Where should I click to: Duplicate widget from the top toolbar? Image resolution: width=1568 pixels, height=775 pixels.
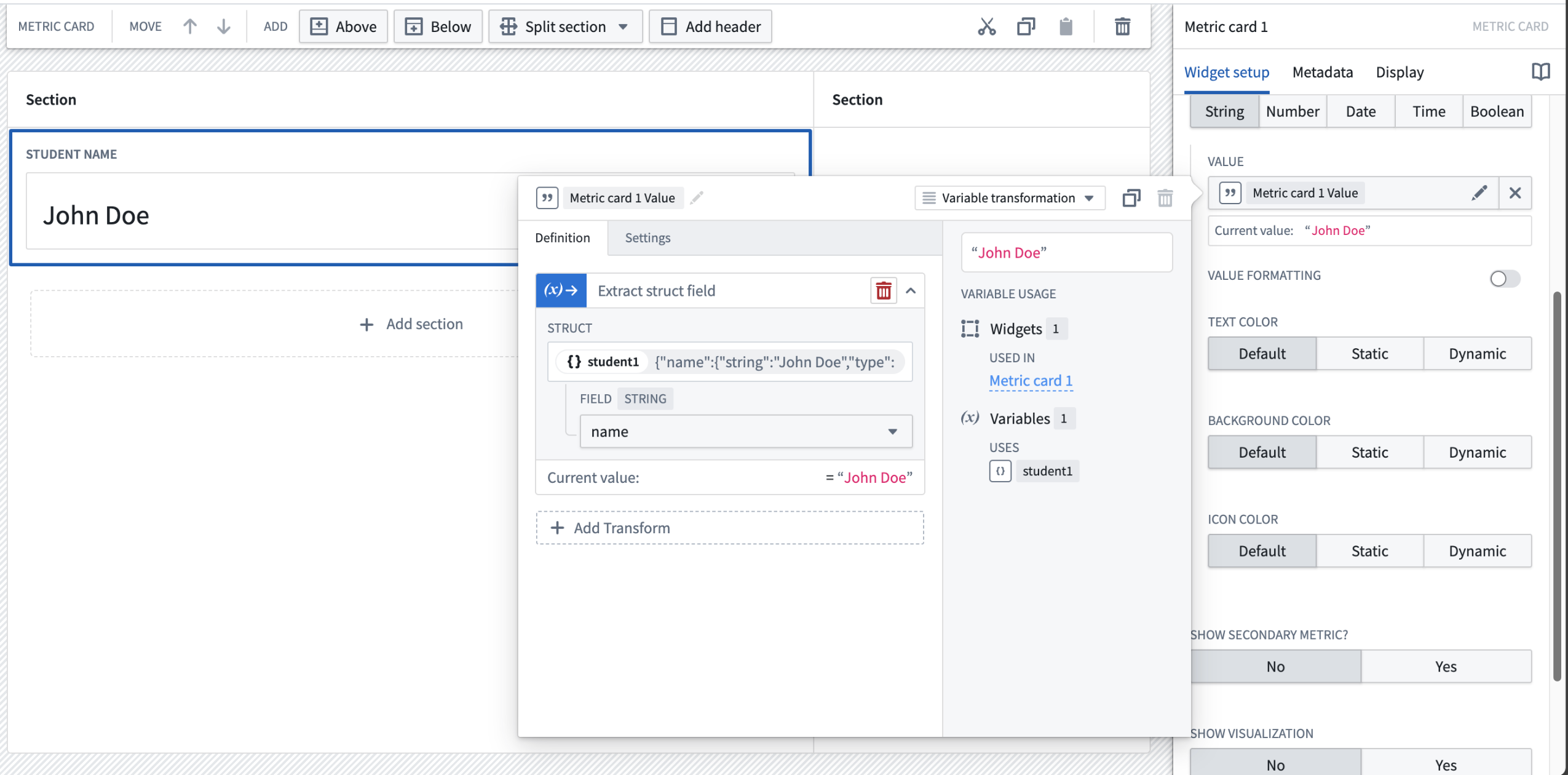tap(1026, 26)
